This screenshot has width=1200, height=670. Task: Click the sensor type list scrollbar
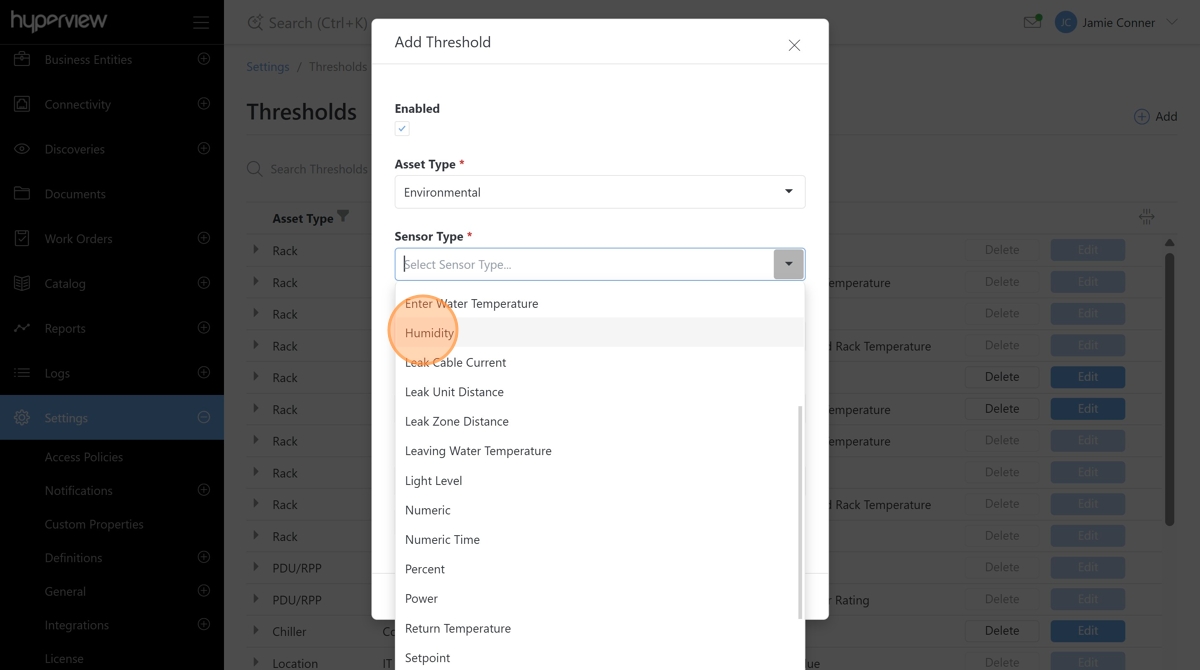coord(800,510)
